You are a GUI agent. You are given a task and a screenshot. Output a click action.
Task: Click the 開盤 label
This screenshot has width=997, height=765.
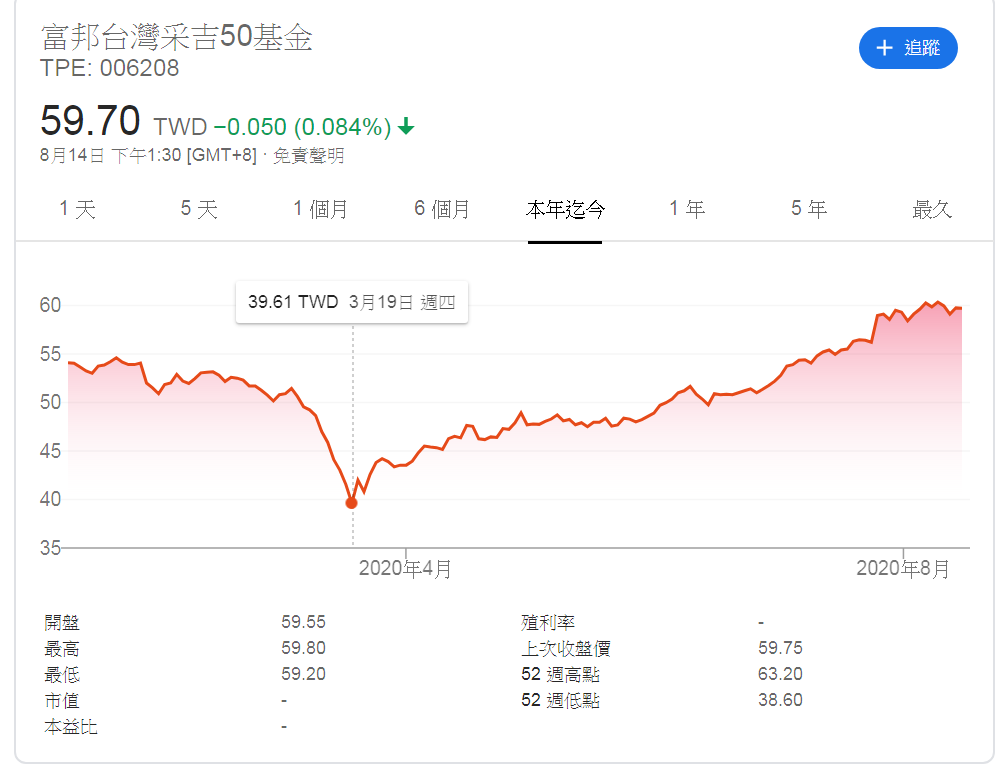[x=62, y=623]
